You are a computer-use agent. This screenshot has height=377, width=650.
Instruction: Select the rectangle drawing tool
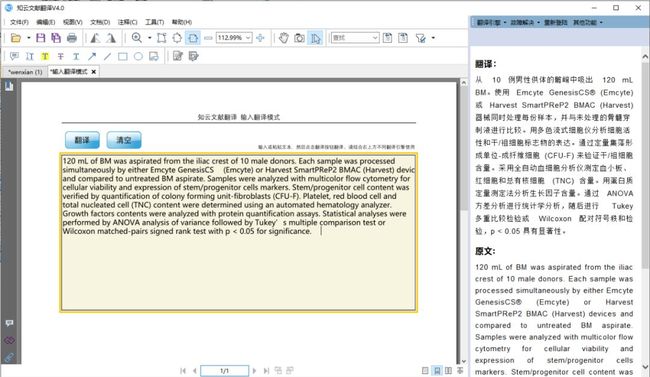pyautogui.click(x=123, y=56)
